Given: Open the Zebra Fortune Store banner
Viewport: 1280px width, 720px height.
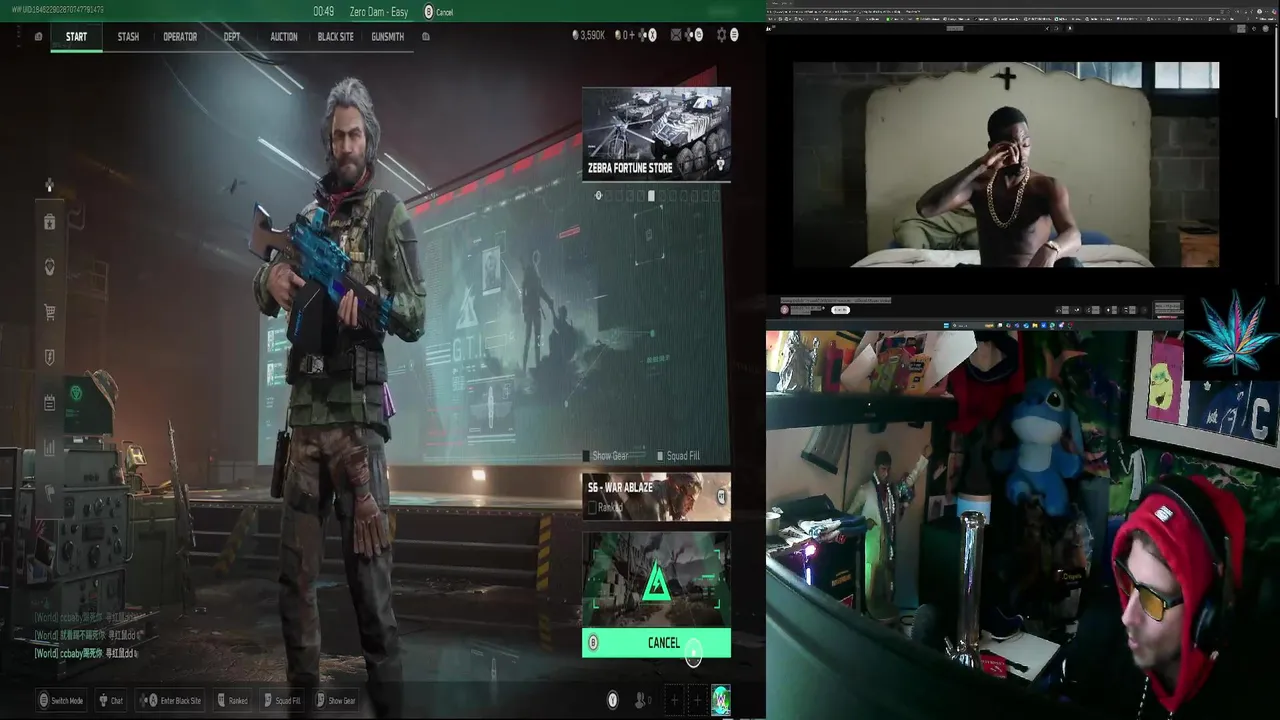Looking at the screenshot, I should point(656,133).
